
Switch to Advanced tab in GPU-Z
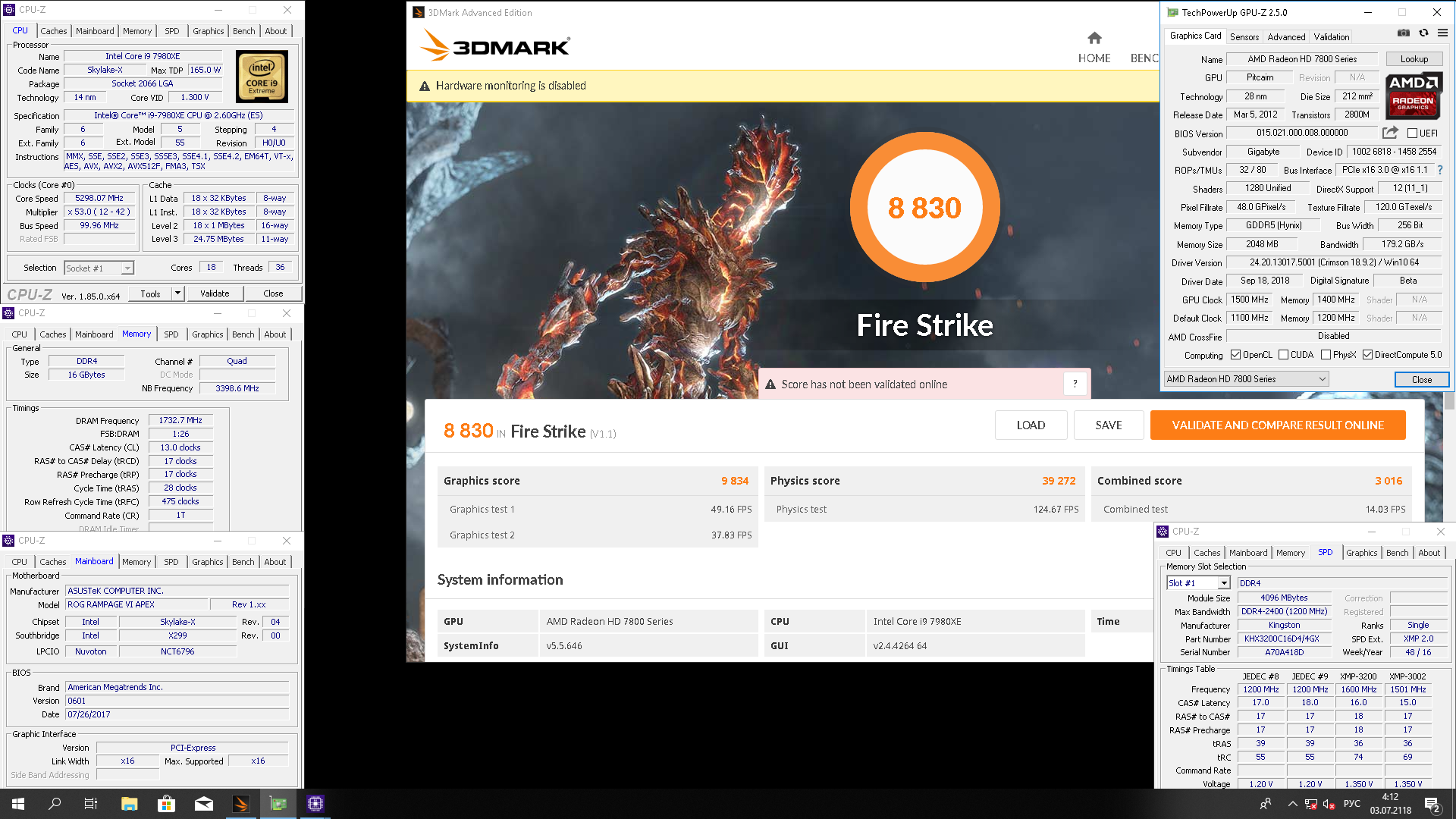[x=1286, y=36]
